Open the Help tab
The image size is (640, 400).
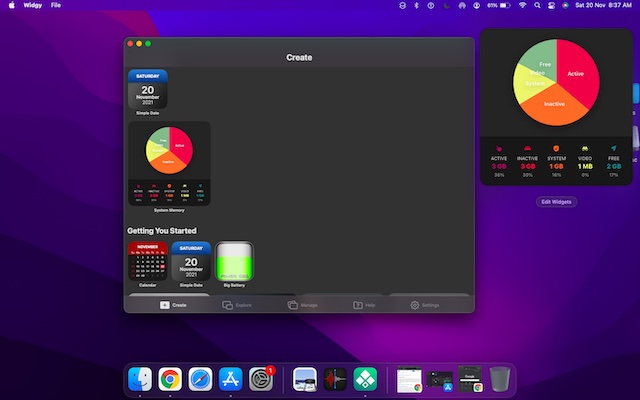[x=364, y=305]
